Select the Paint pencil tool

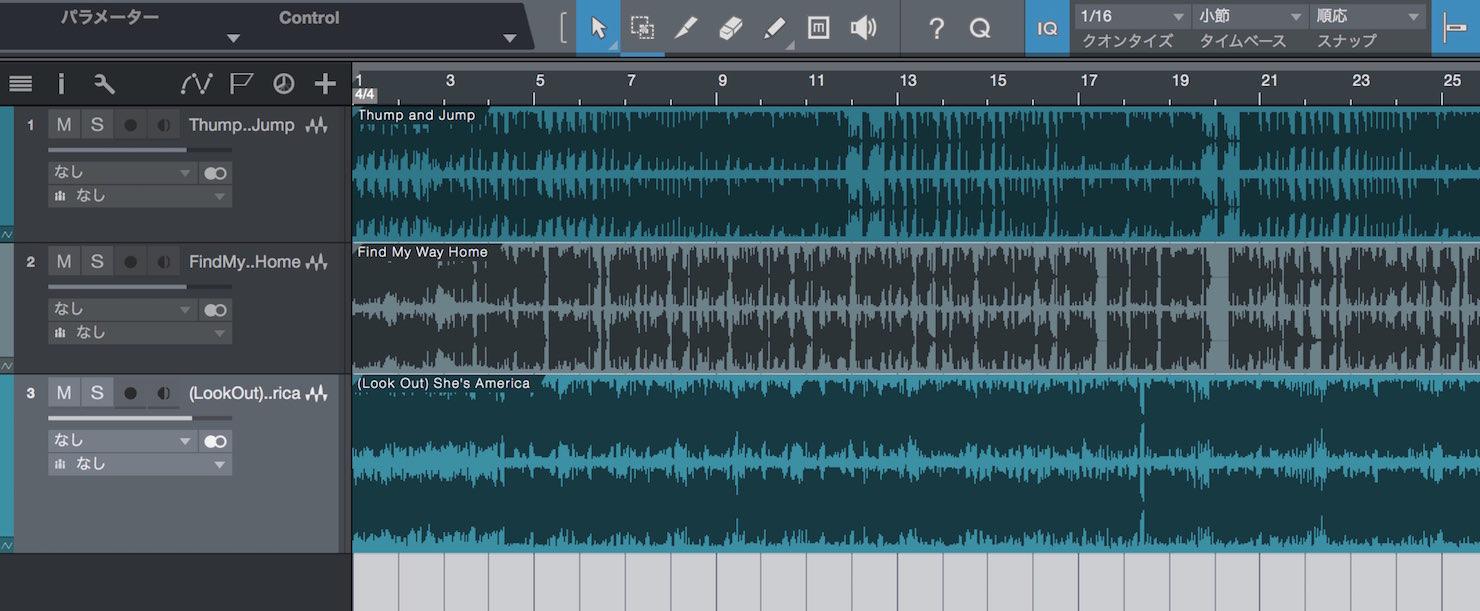pos(685,28)
